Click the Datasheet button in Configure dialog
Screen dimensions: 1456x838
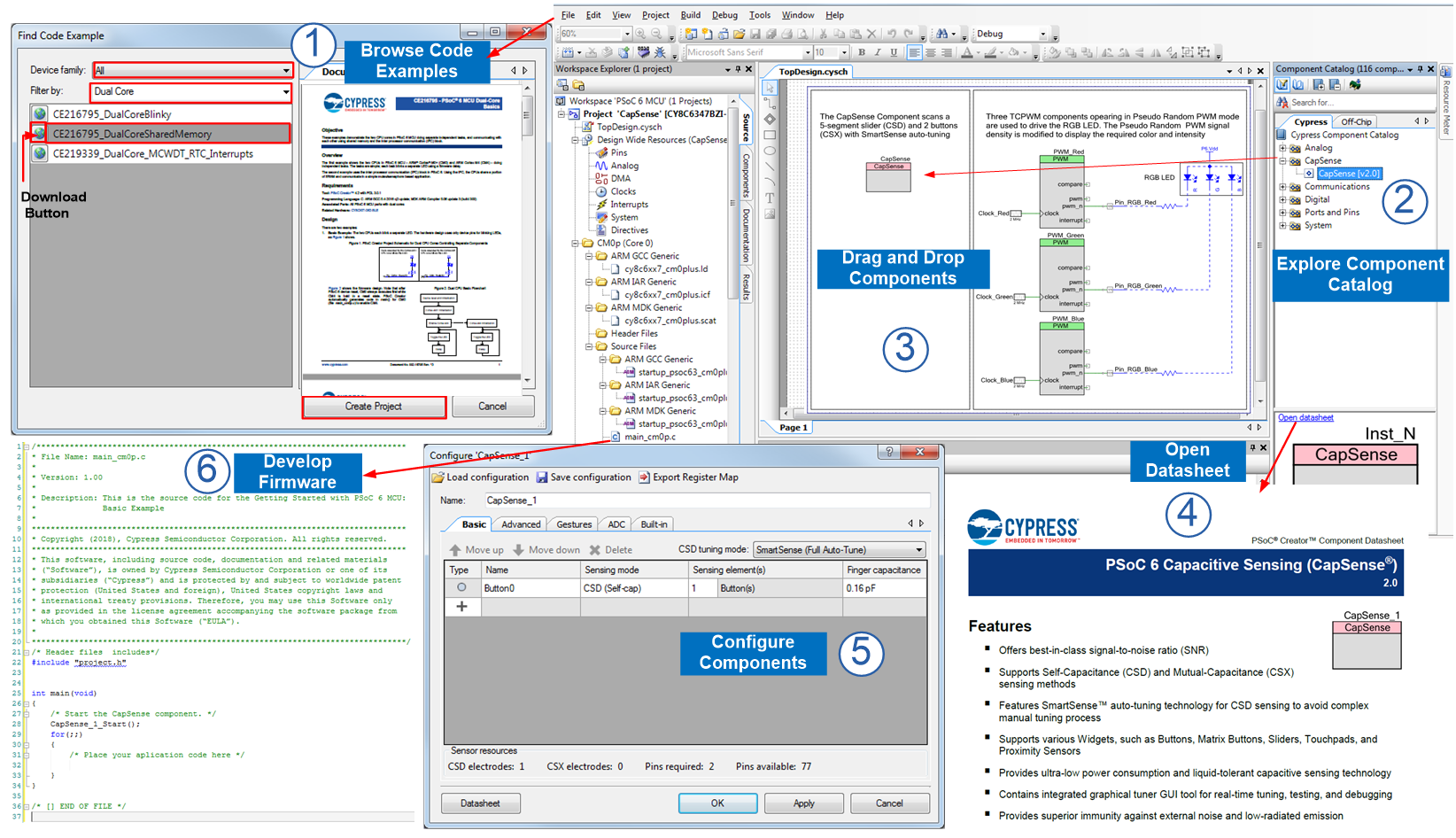[x=480, y=803]
